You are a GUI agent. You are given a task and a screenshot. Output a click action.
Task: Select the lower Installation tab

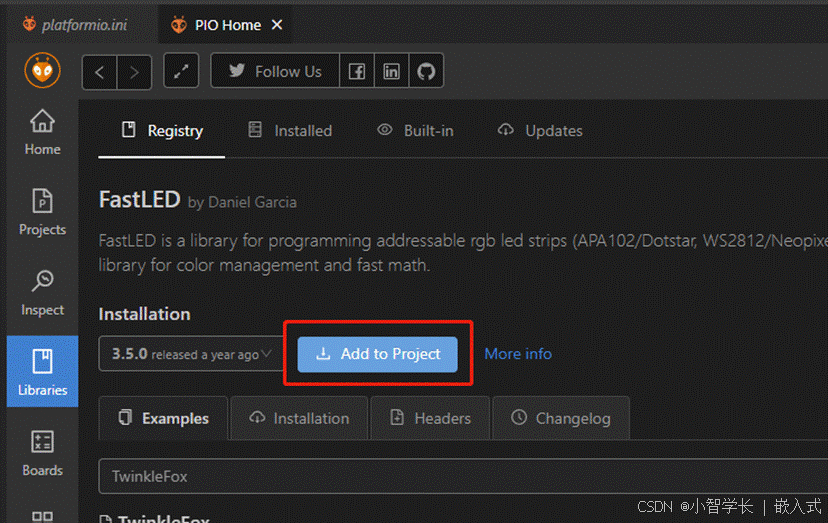[x=299, y=418]
